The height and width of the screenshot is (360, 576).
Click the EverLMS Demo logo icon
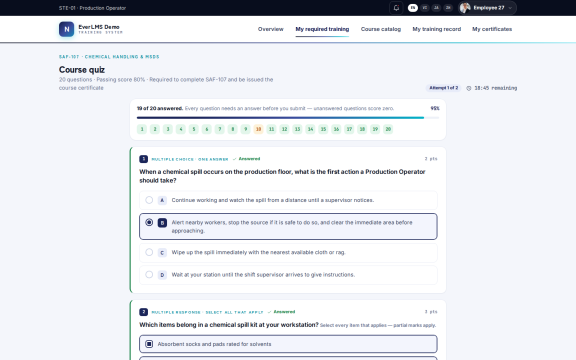click(66, 29)
